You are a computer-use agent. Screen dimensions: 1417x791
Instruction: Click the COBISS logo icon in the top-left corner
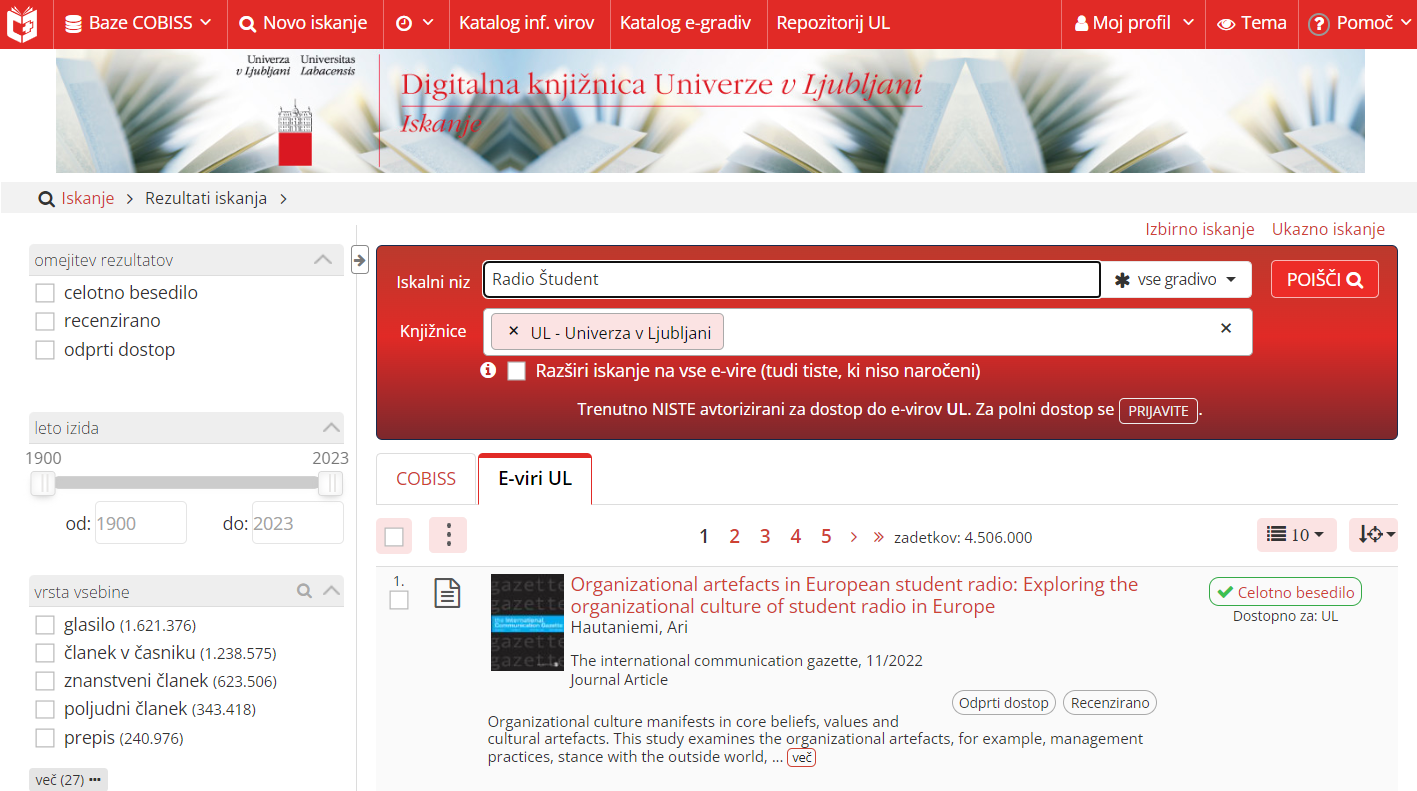click(x=22, y=23)
